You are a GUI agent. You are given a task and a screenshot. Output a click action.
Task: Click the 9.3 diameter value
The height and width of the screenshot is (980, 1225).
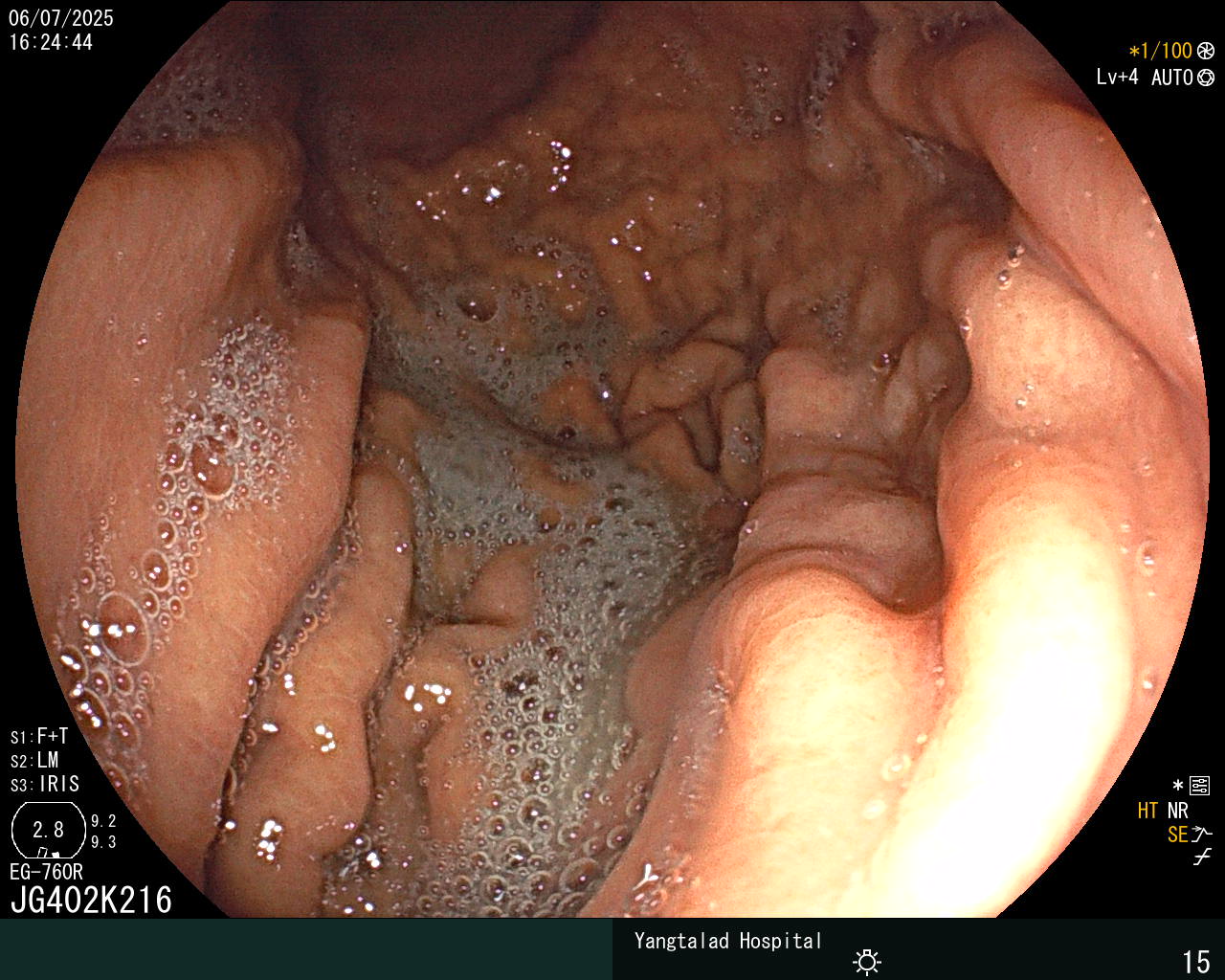pos(103,842)
